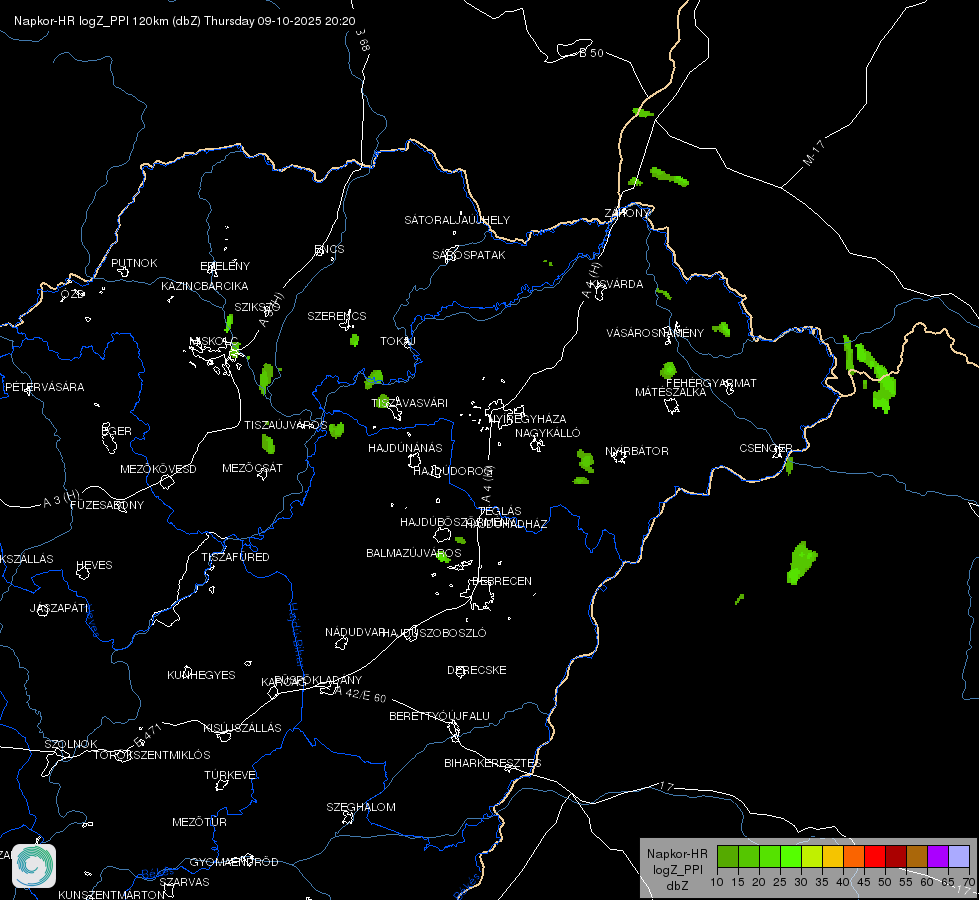Click the green radar echo near Nyírbátor
This screenshot has height=900, width=979.
[x=585, y=461]
